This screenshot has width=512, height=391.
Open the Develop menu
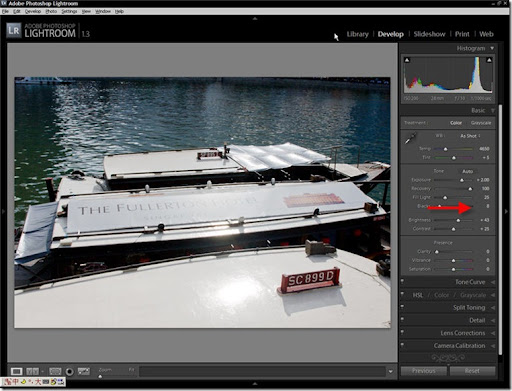point(33,11)
